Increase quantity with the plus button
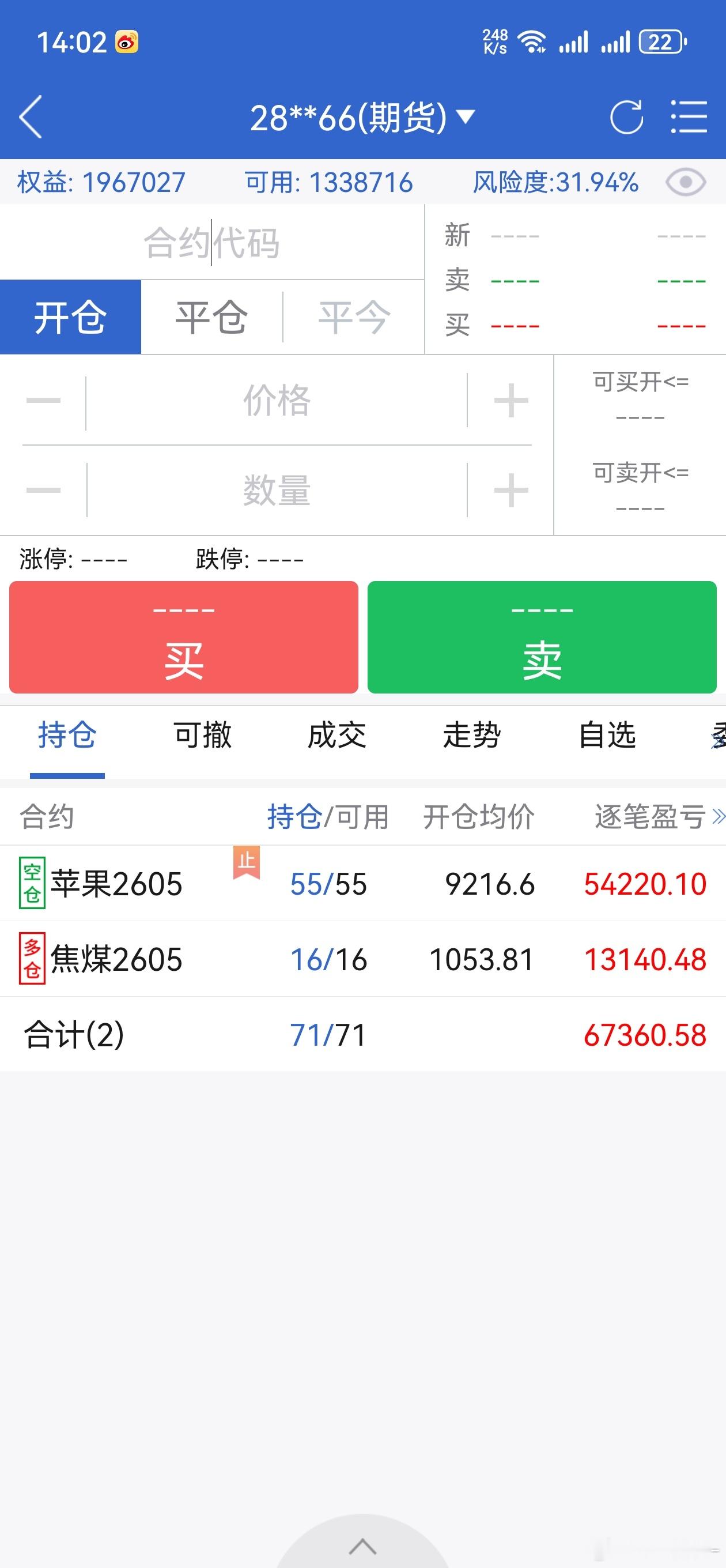This screenshot has height=1568, width=726. tap(511, 490)
